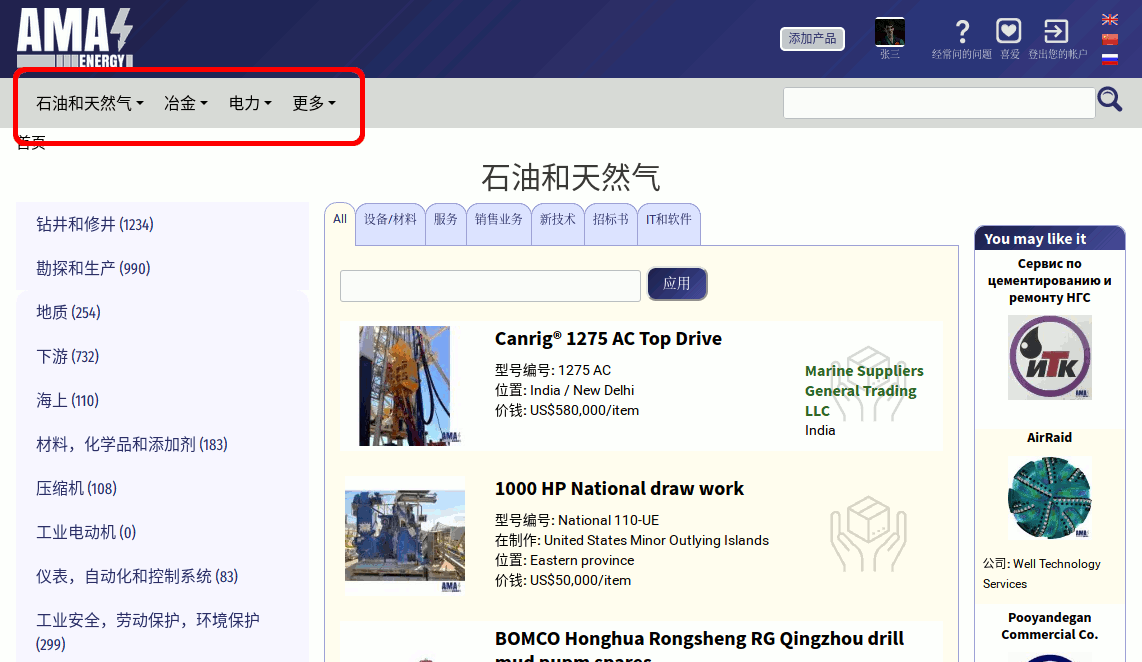Open the 压缩机 (108) category
This screenshot has width=1142, height=662.
76,488
